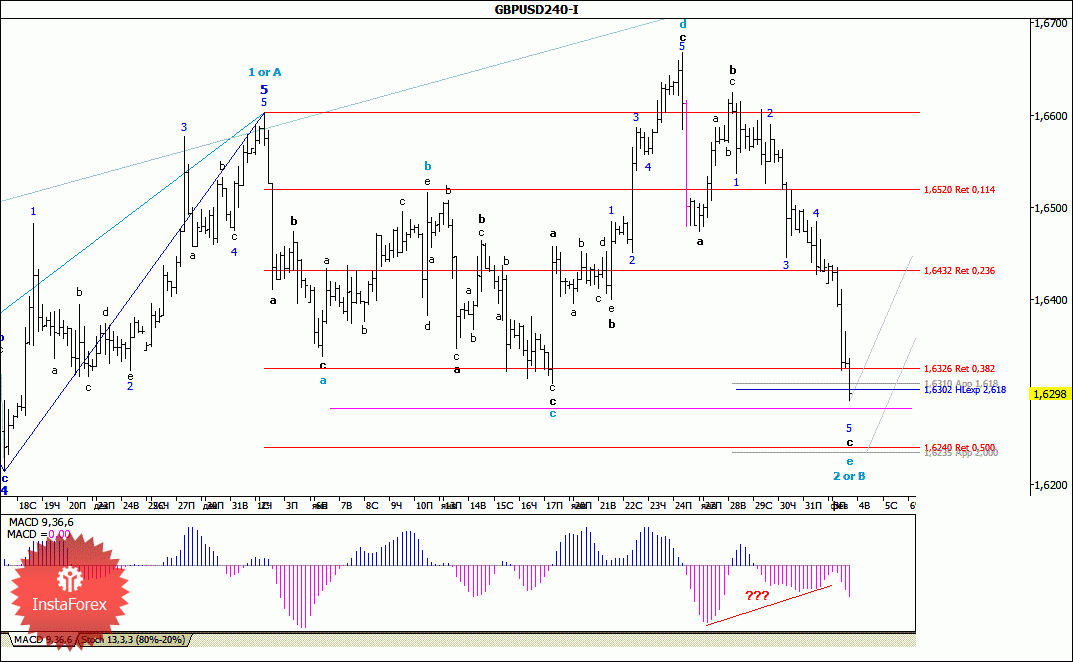Image resolution: width=1073 pixels, height=662 pixels.
Task: Click the '2 or B' wave label
Action: pyautogui.click(x=849, y=476)
